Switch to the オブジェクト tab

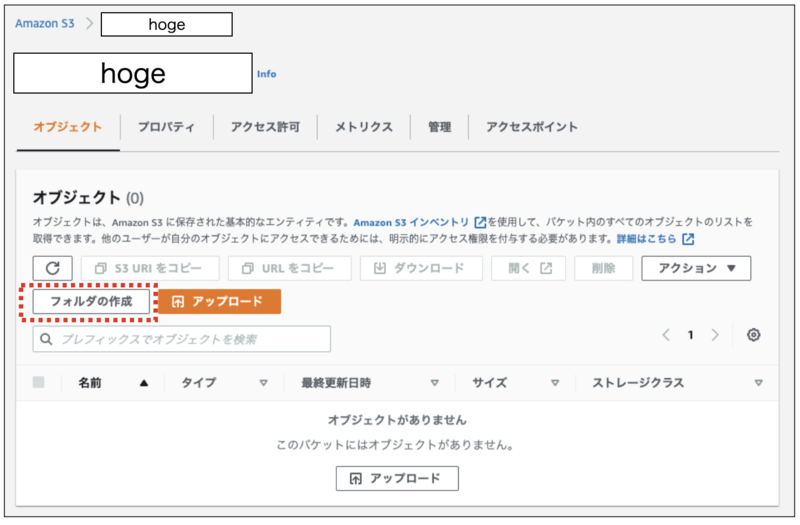coord(68,127)
